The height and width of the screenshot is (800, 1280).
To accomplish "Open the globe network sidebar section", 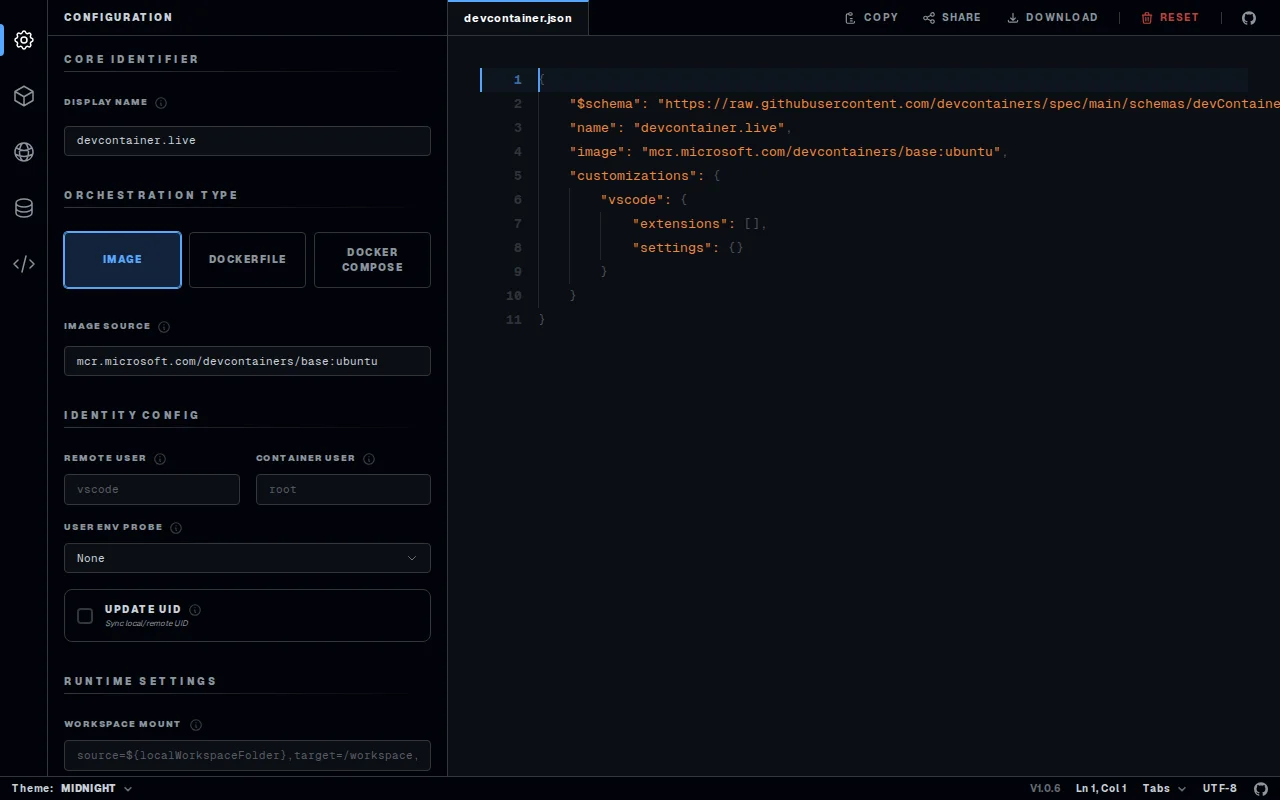I will click(x=24, y=152).
